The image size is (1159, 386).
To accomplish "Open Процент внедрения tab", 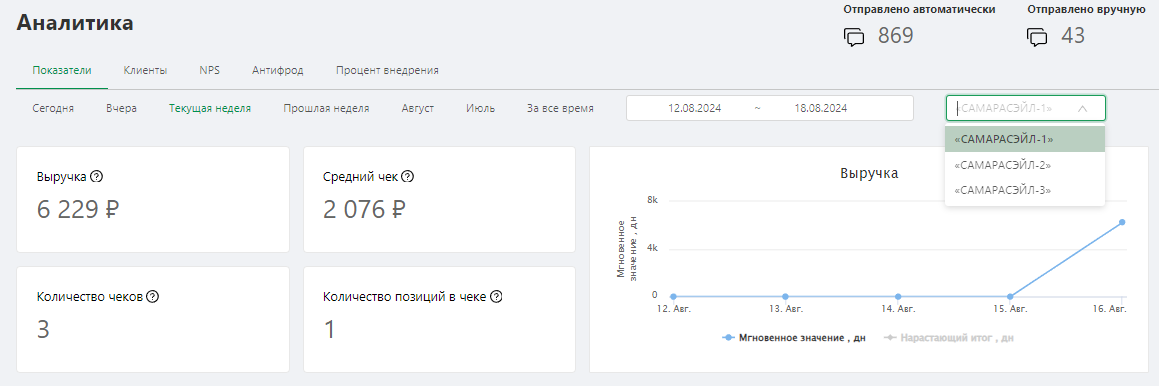I will [387, 70].
